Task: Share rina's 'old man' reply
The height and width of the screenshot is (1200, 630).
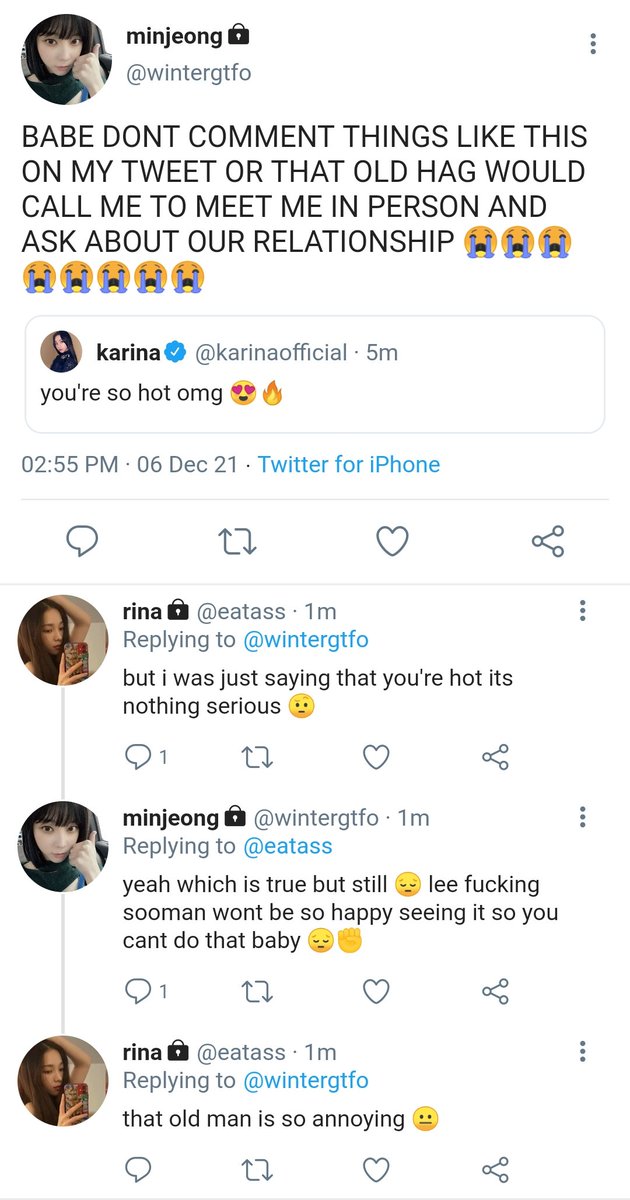Action: click(x=494, y=1168)
